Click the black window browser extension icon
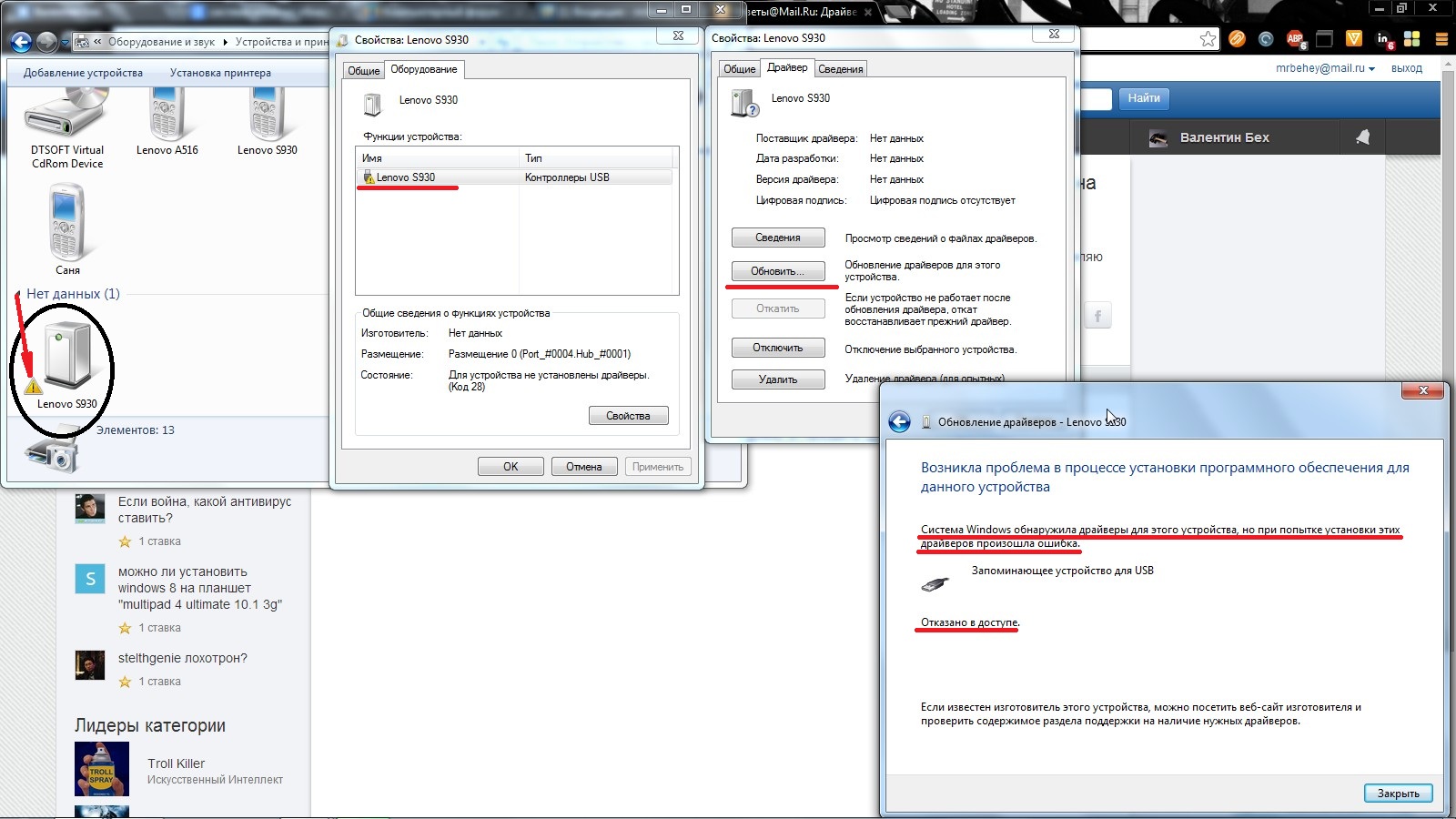Screen dimensions: 1456x819 [x=1324, y=38]
